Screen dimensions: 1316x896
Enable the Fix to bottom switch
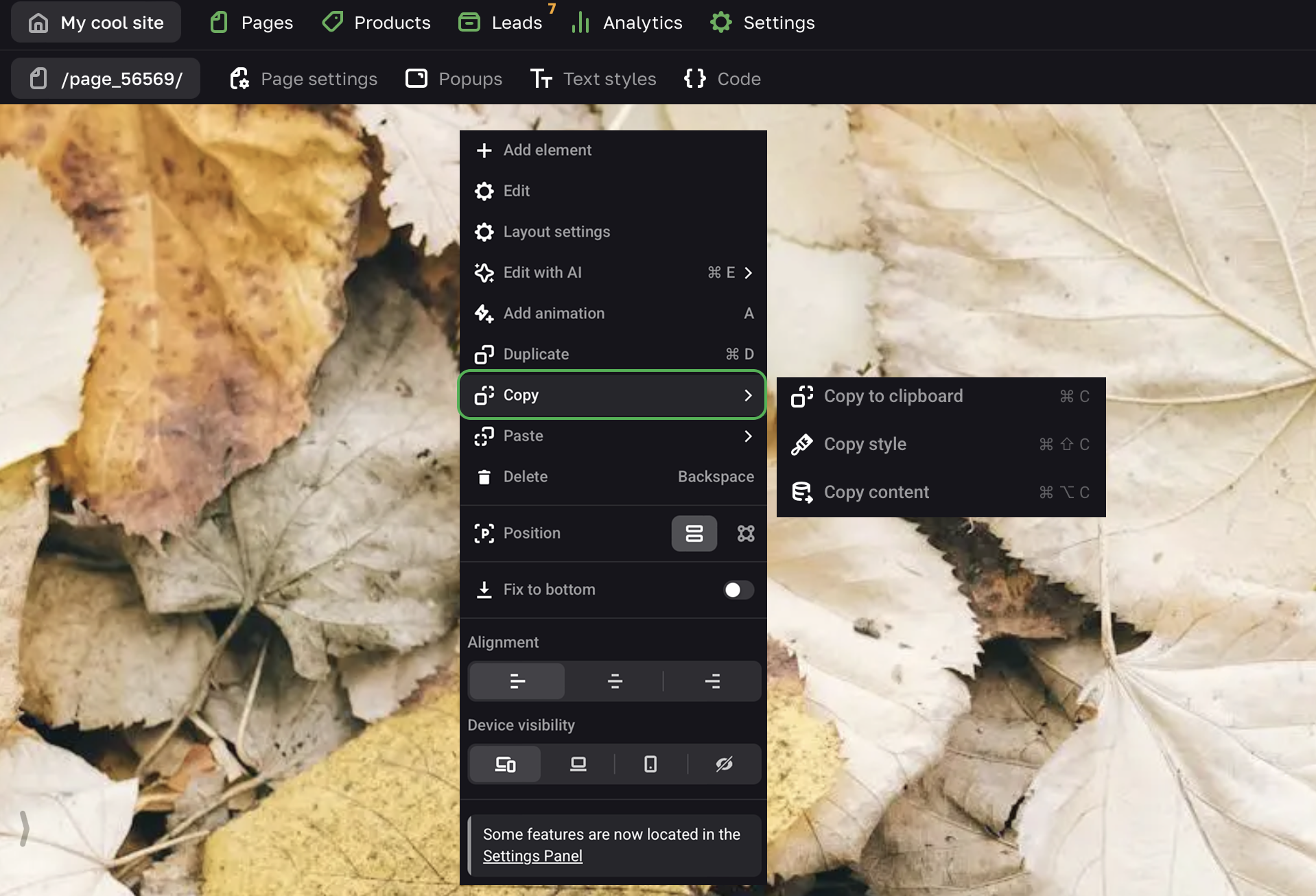[x=738, y=590]
